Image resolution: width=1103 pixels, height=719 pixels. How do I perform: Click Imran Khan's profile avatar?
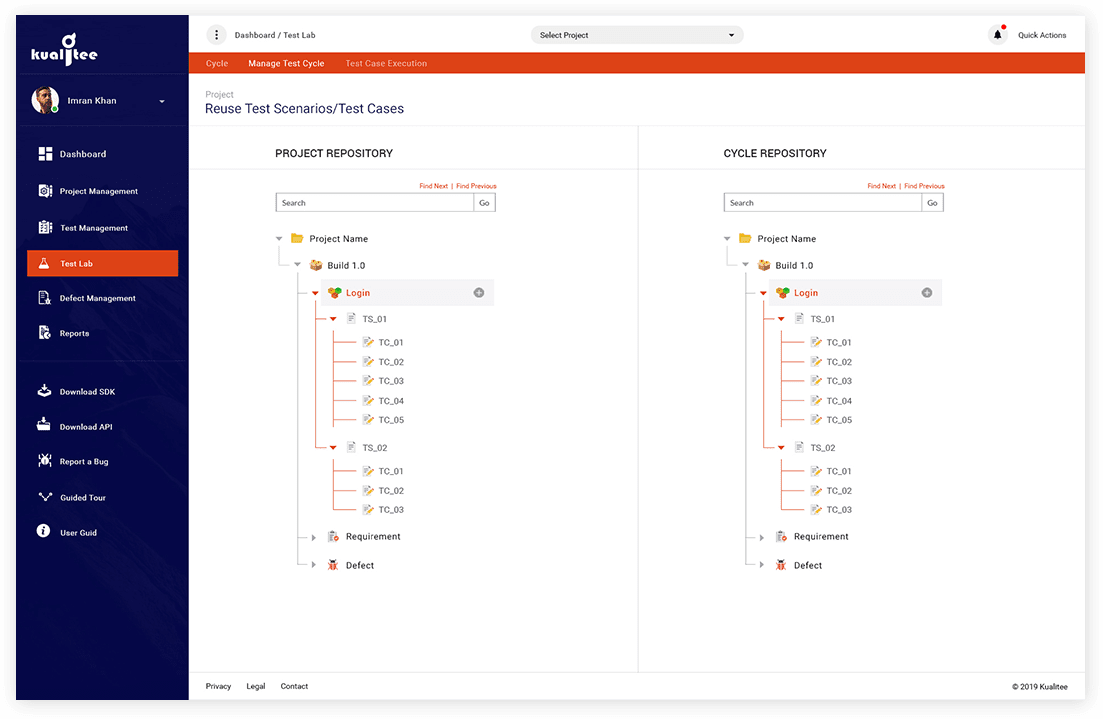(45, 100)
